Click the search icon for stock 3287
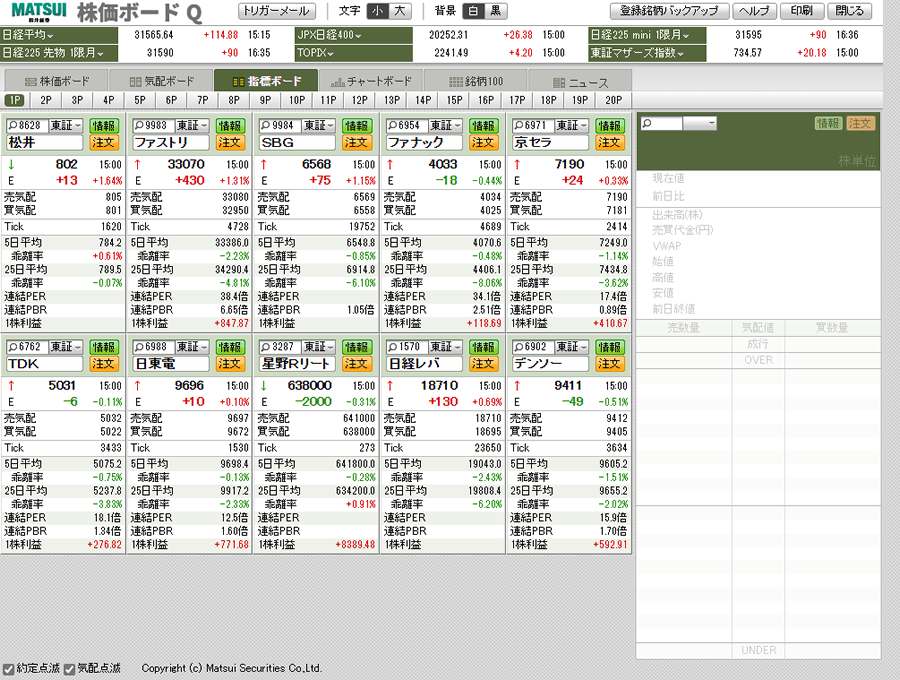 click(x=265, y=347)
